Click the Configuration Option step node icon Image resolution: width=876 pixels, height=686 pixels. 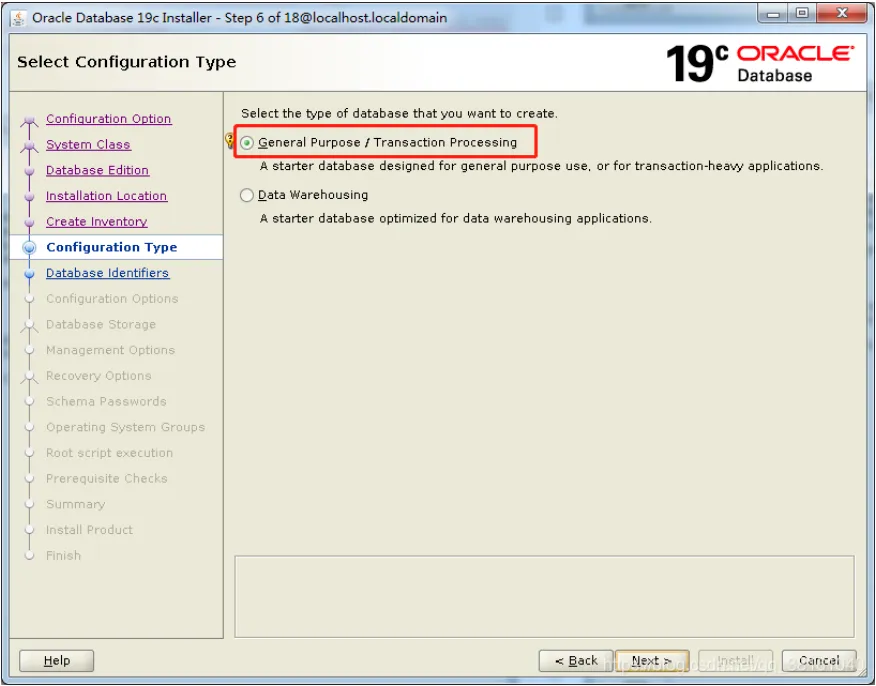30,121
